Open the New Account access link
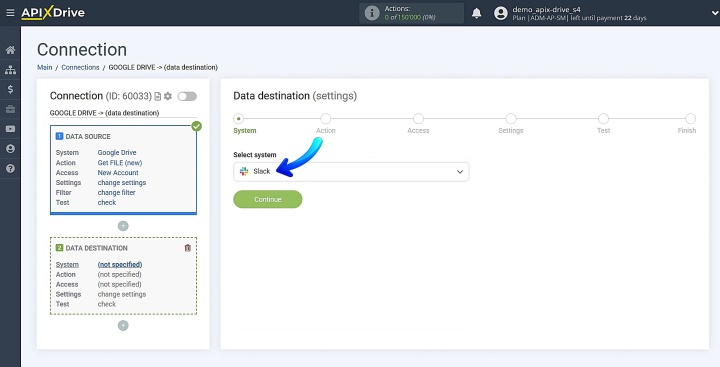The image size is (720, 367). (118, 173)
